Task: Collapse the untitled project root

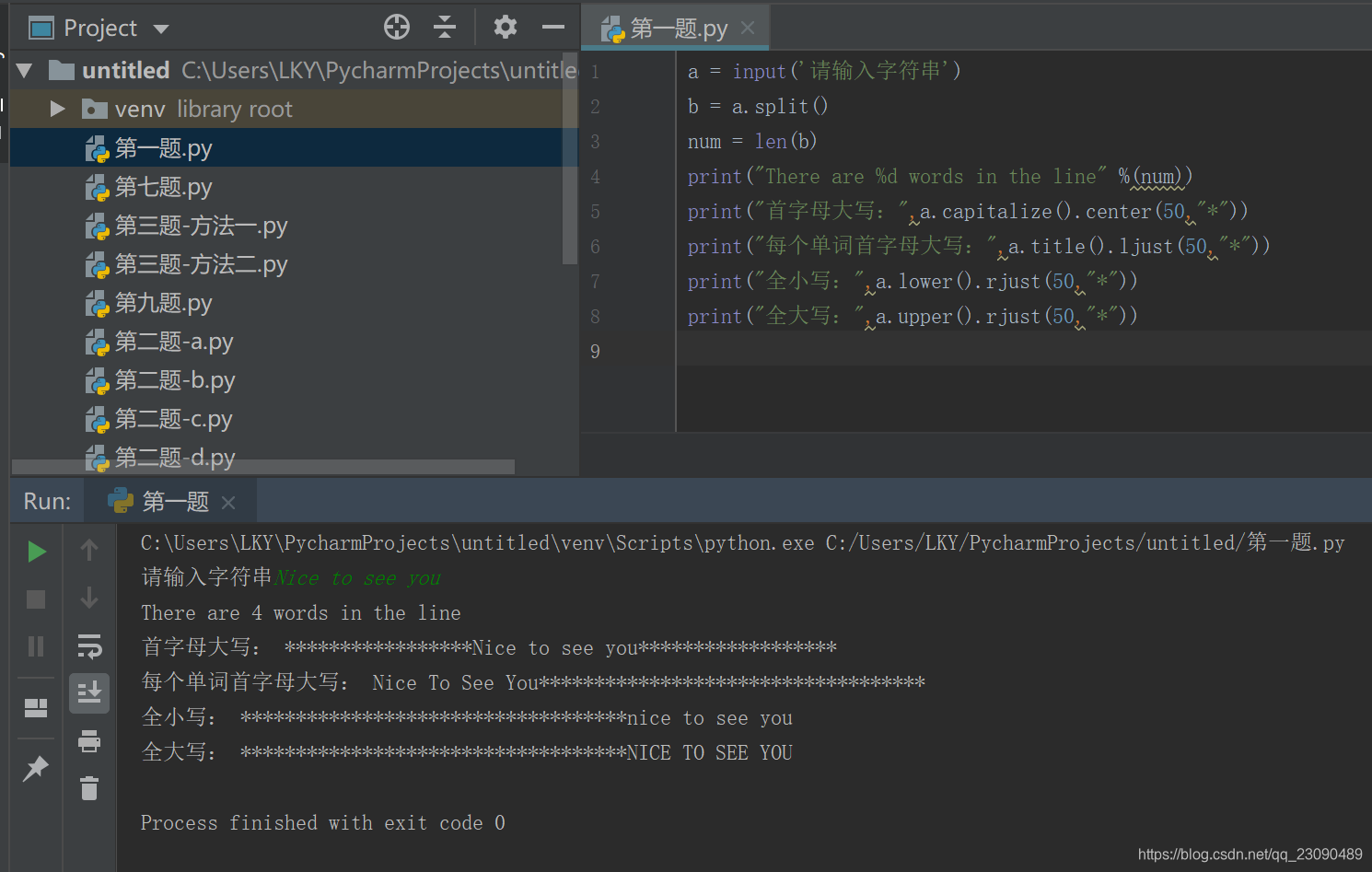Action: pos(25,70)
